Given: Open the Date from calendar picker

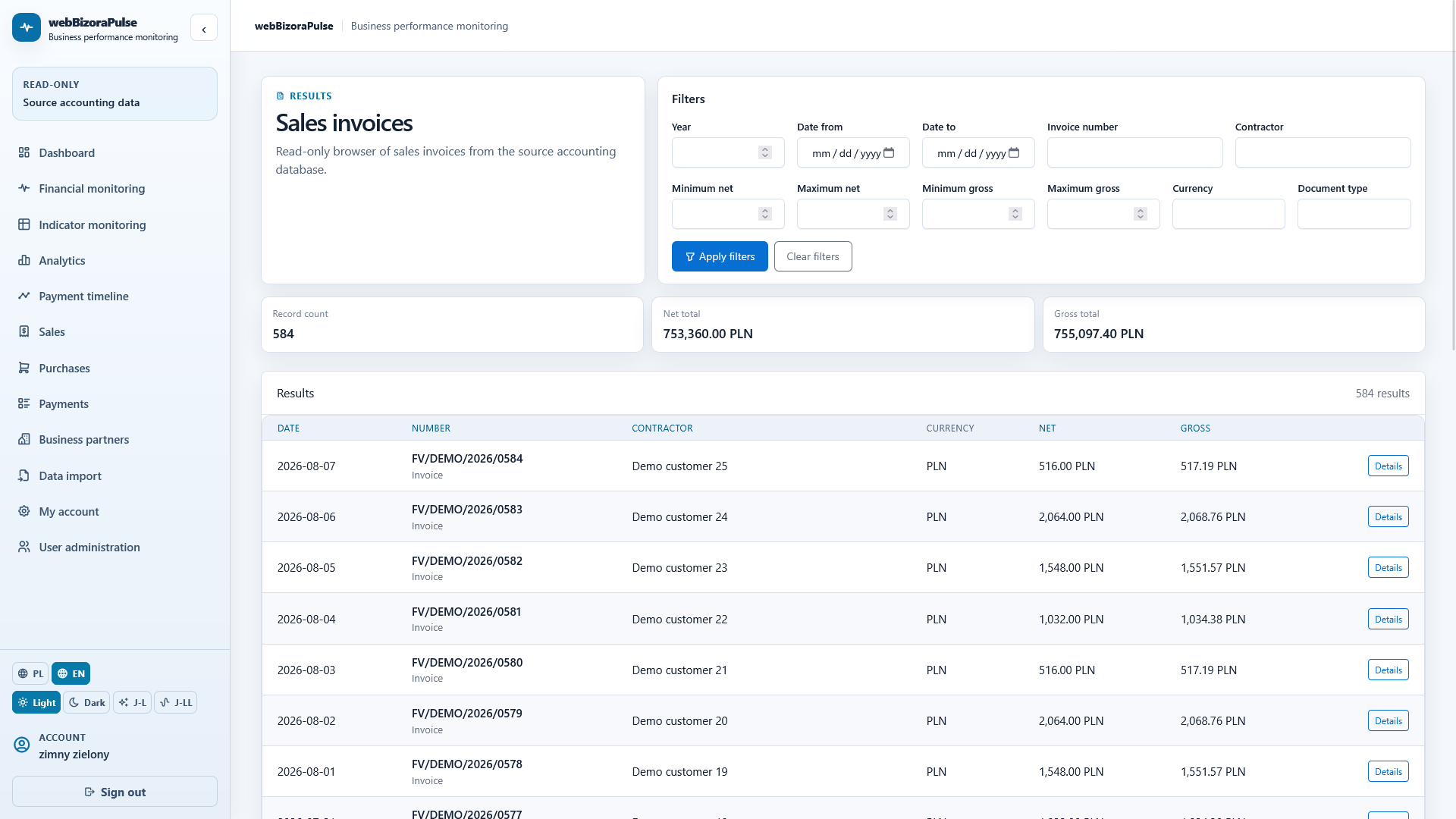Looking at the screenshot, I should pos(889,152).
